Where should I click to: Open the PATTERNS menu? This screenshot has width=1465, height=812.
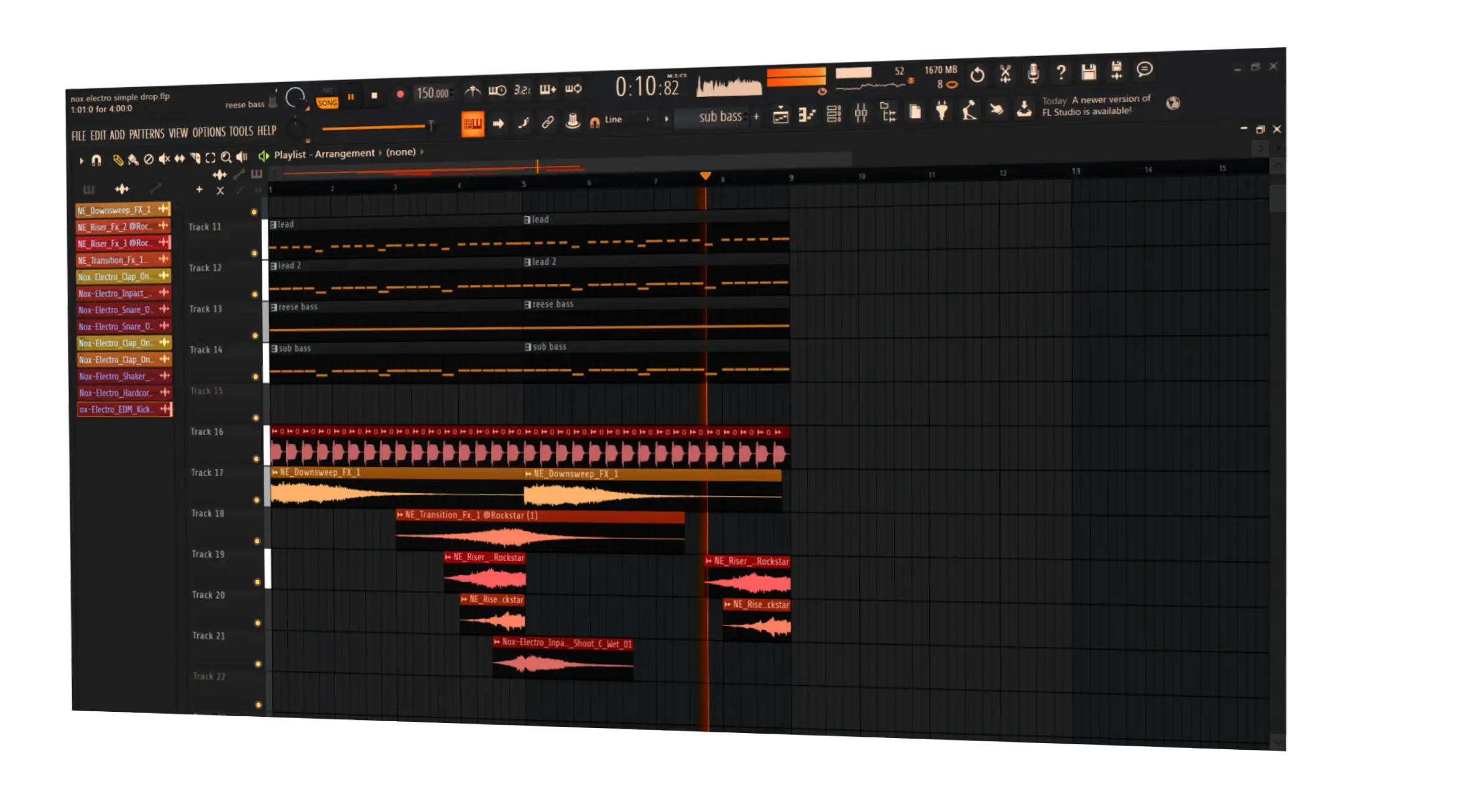pos(147,134)
